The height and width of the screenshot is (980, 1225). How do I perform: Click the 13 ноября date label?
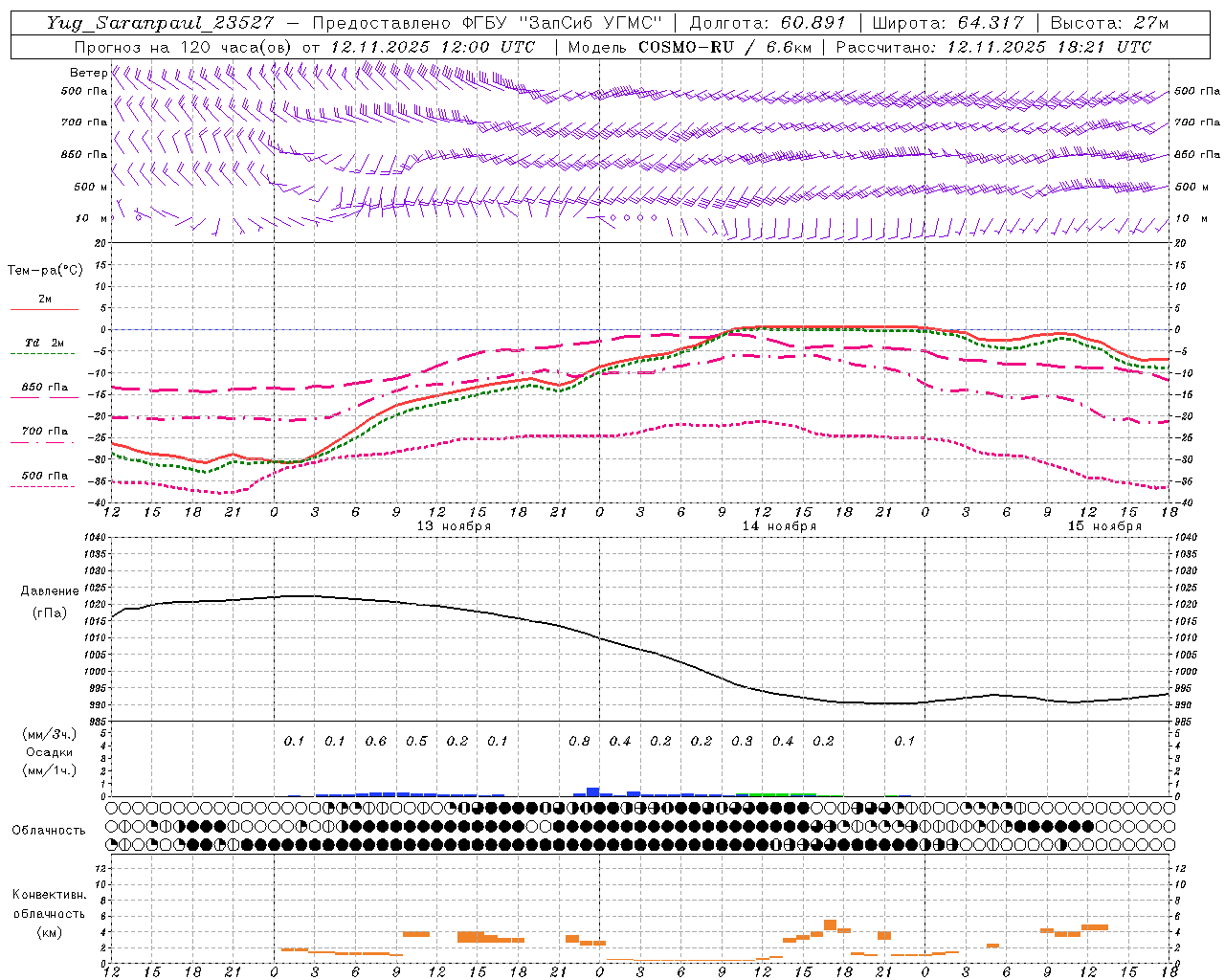click(454, 525)
